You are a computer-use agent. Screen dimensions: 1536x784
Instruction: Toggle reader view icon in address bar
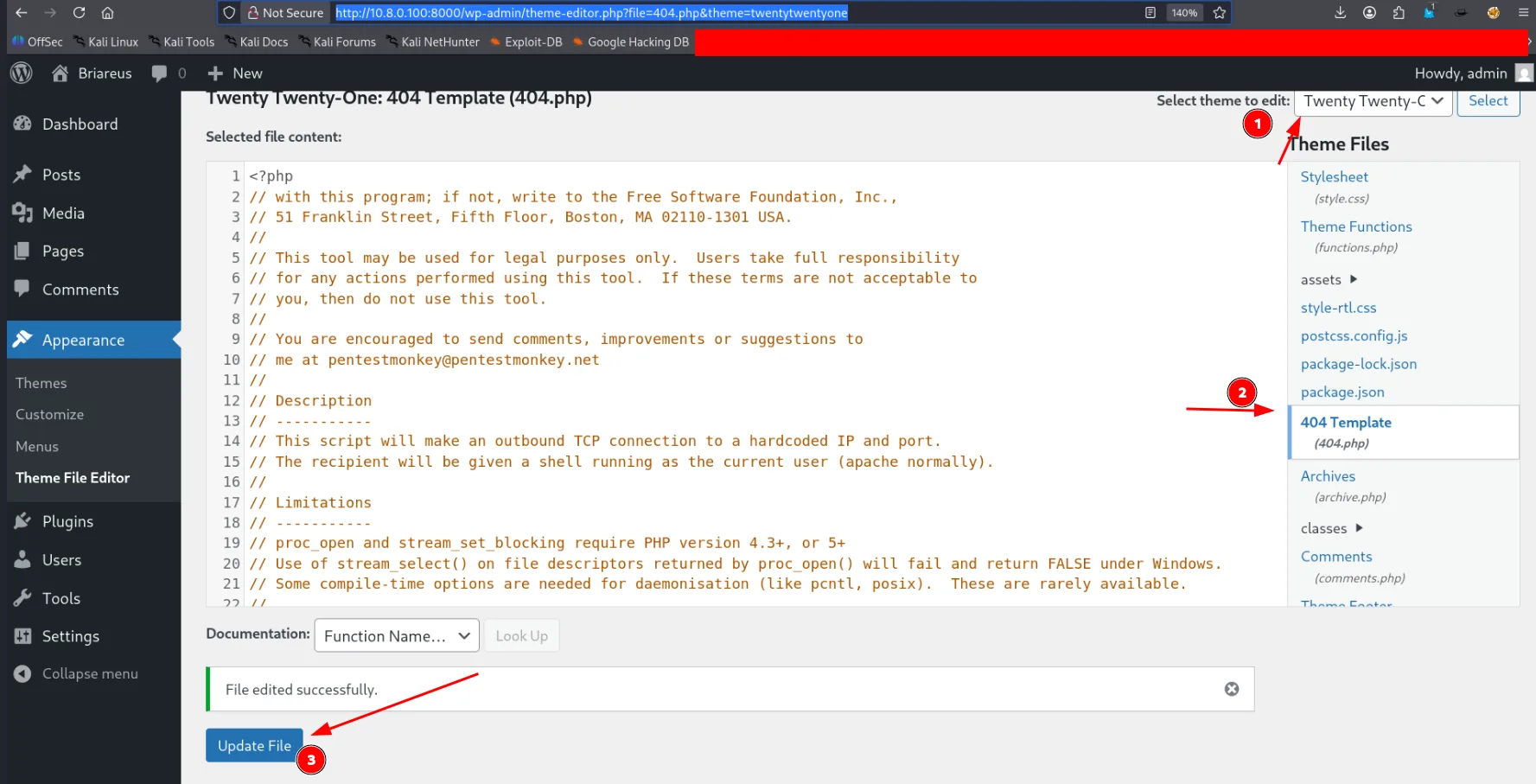click(x=1150, y=13)
